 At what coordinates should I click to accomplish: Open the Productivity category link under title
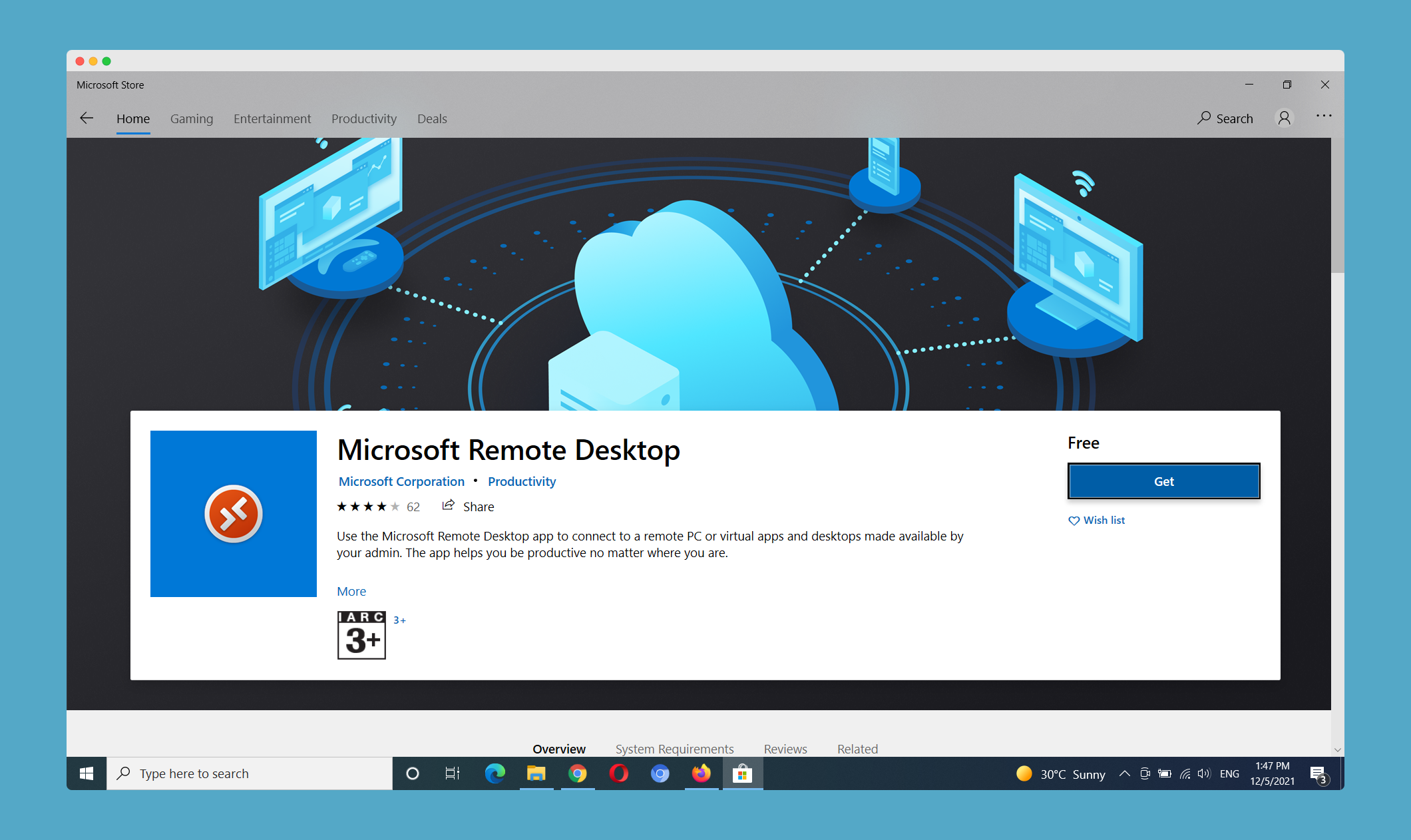tap(522, 481)
